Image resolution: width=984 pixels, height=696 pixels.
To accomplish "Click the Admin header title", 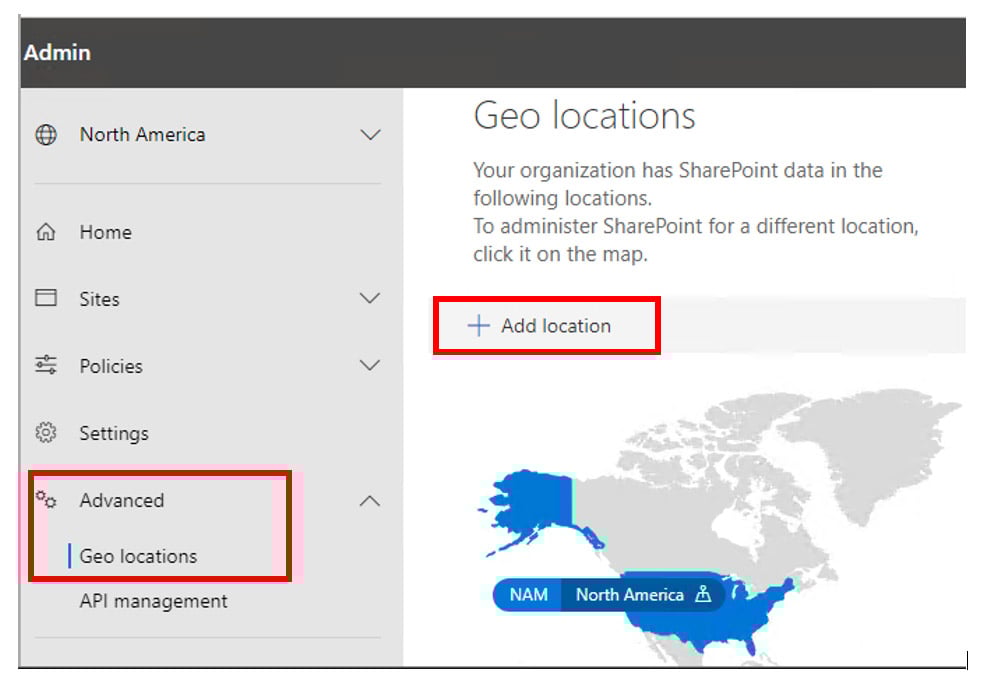I will (57, 53).
